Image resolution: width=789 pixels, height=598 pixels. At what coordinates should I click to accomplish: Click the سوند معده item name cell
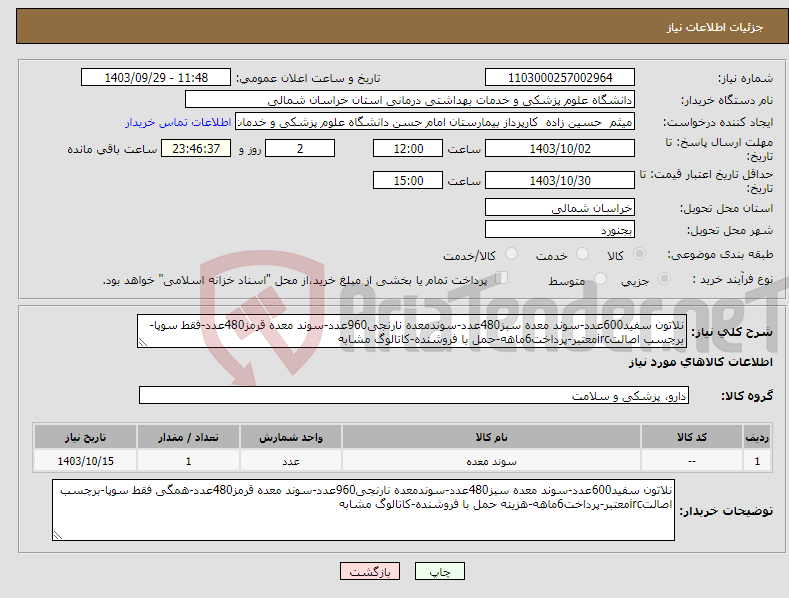(491, 461)
